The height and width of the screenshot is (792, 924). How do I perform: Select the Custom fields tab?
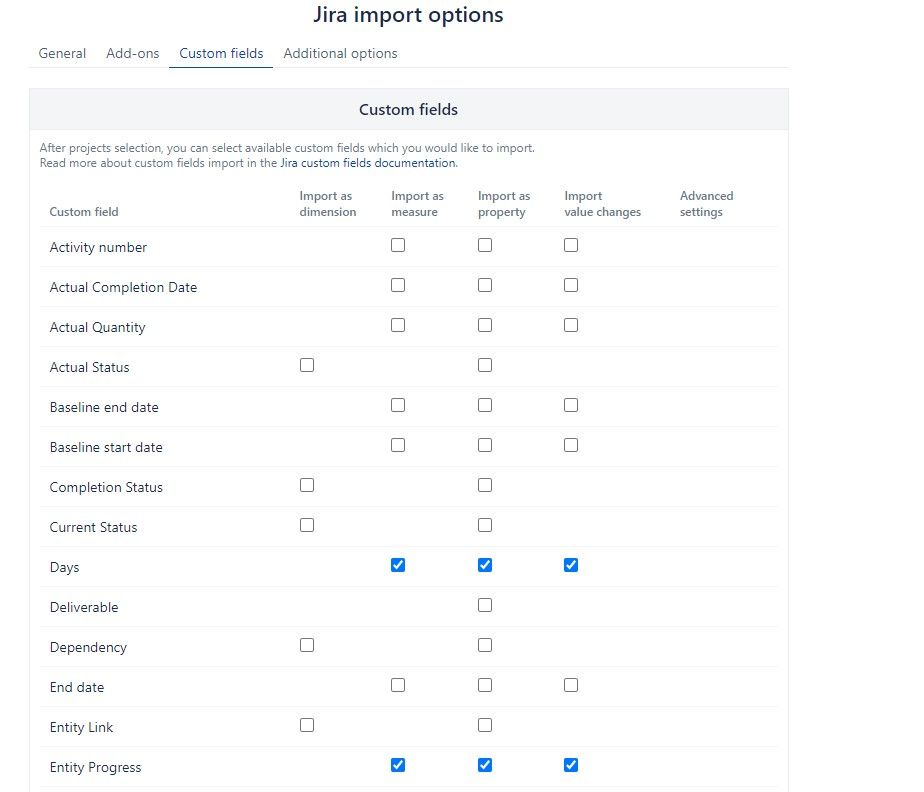coord(221,54)
